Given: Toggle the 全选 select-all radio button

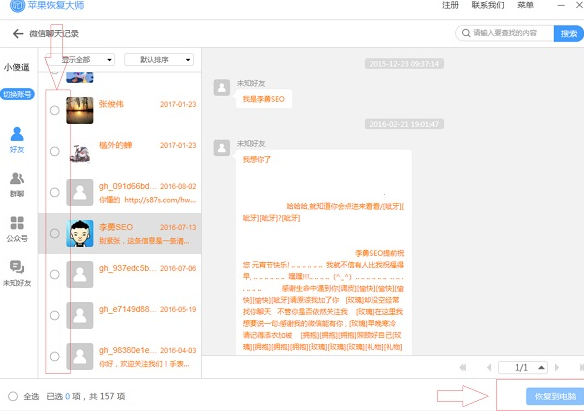Looking at the screenshot, I should point(13,396).
